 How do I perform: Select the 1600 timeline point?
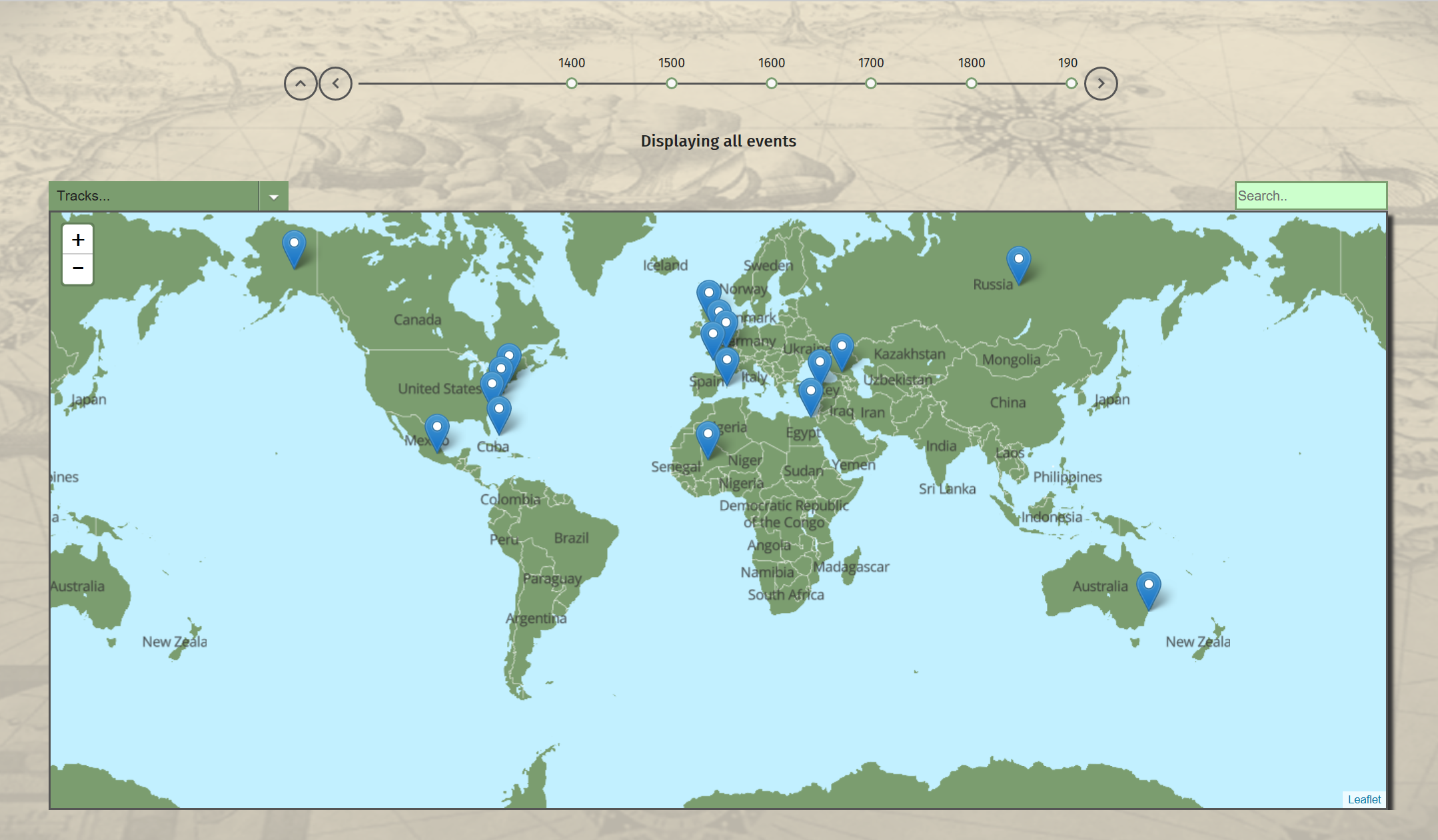pyautogui.click(x=772, y=84)
